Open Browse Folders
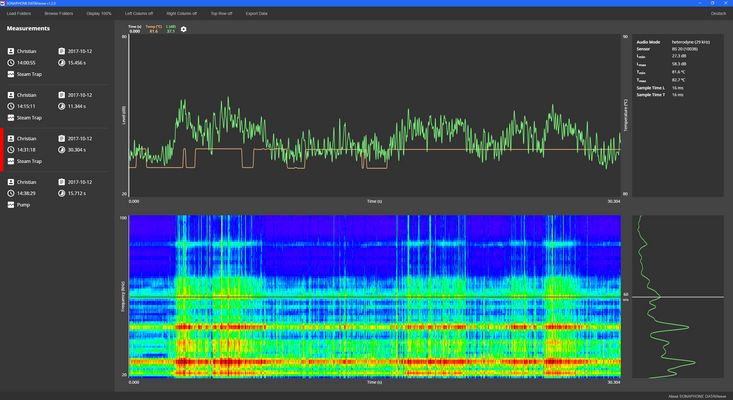Viewport: 733px width, 400px height. pyautogui.click(x=58, y=14)
